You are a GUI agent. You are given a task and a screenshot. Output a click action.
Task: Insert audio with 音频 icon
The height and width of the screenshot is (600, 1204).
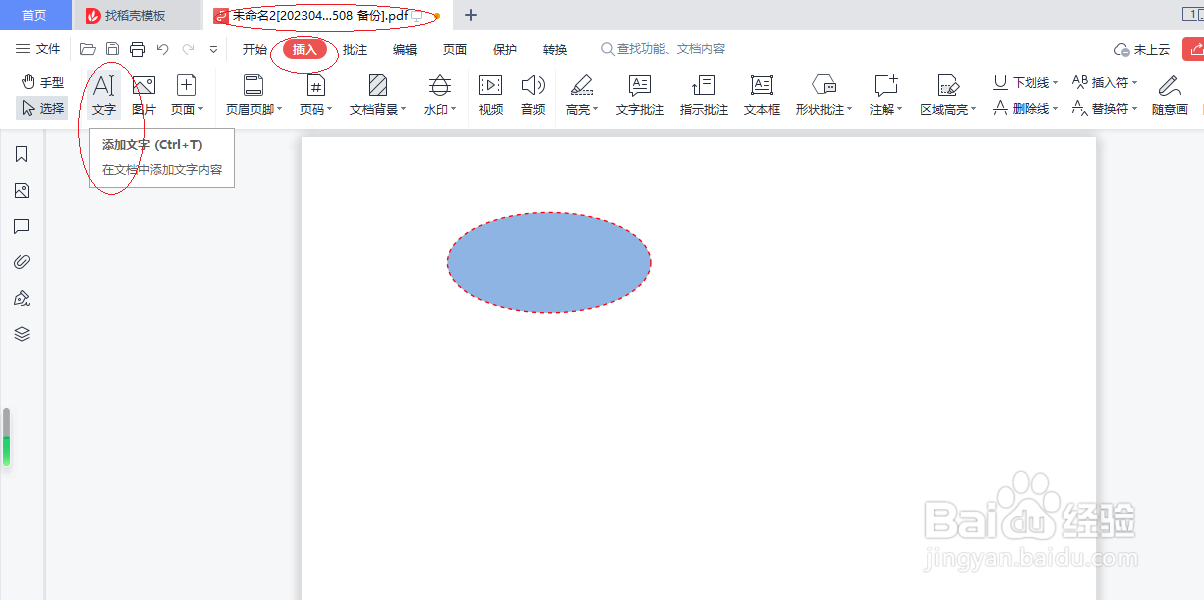(x=533, y=96)
